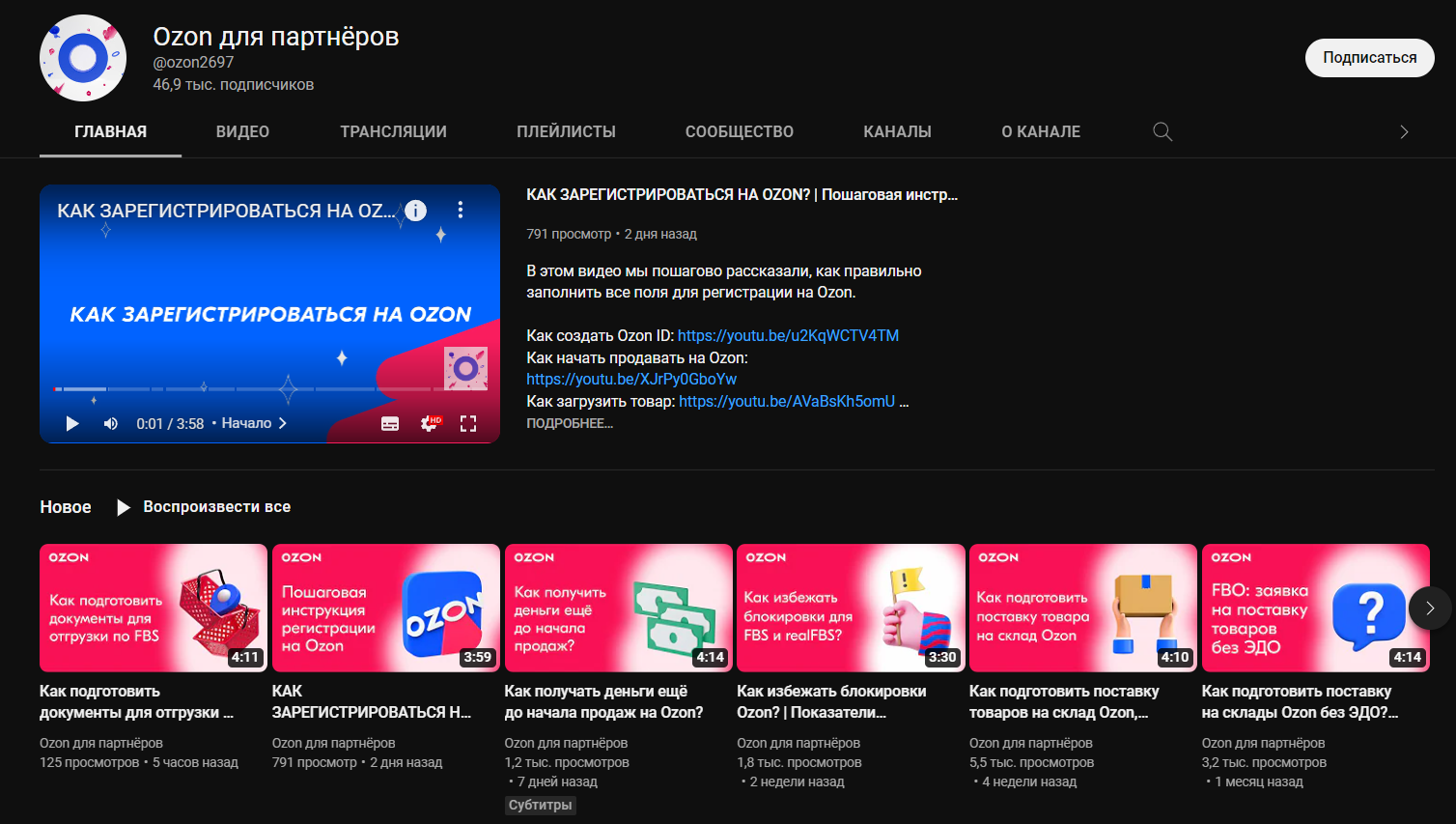Open the channel search magnifier icon
Viewport: 1456px width, 824px height.
coord(1162,131)
